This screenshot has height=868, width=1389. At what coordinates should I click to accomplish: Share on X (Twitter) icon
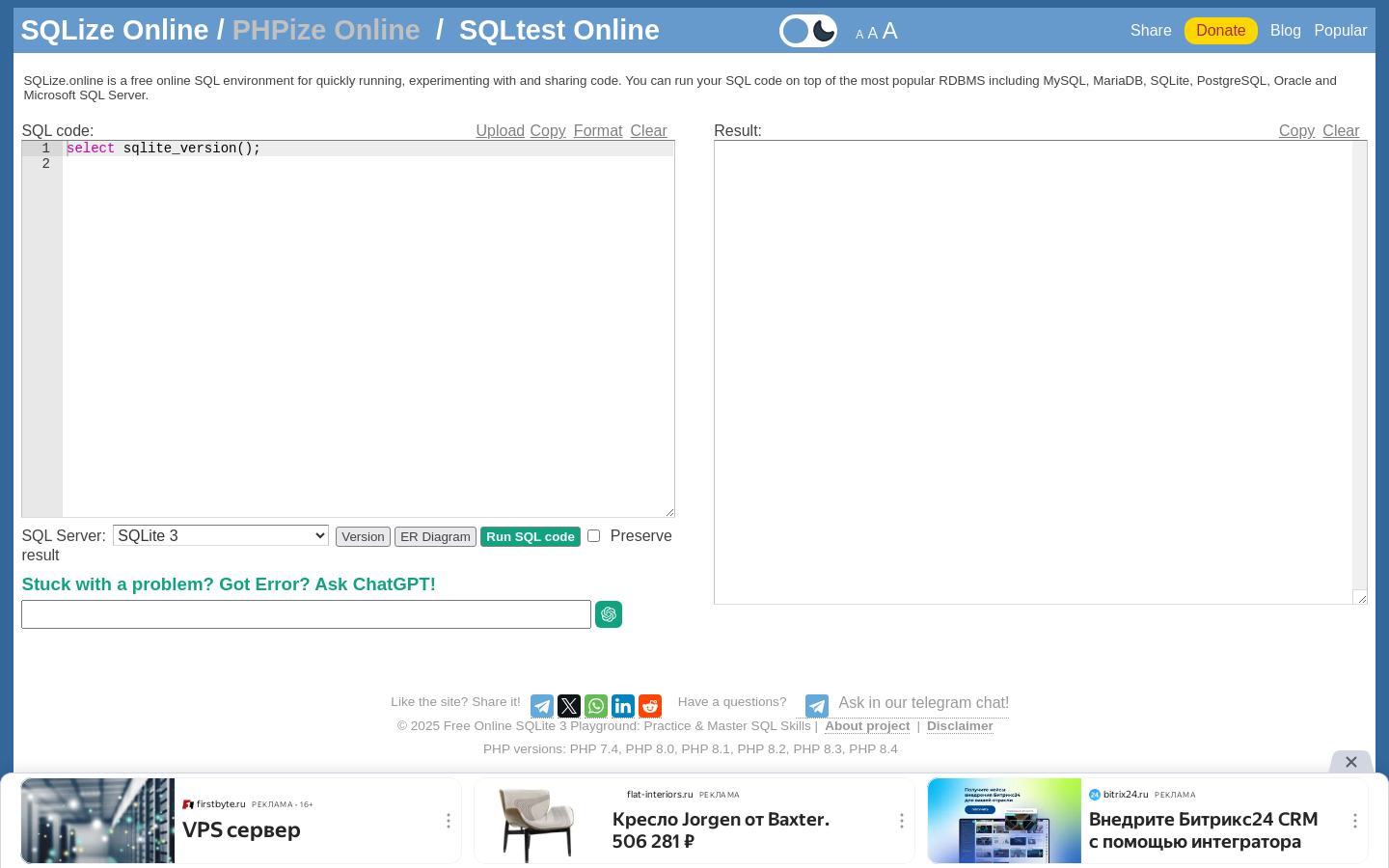pos(569,706)
